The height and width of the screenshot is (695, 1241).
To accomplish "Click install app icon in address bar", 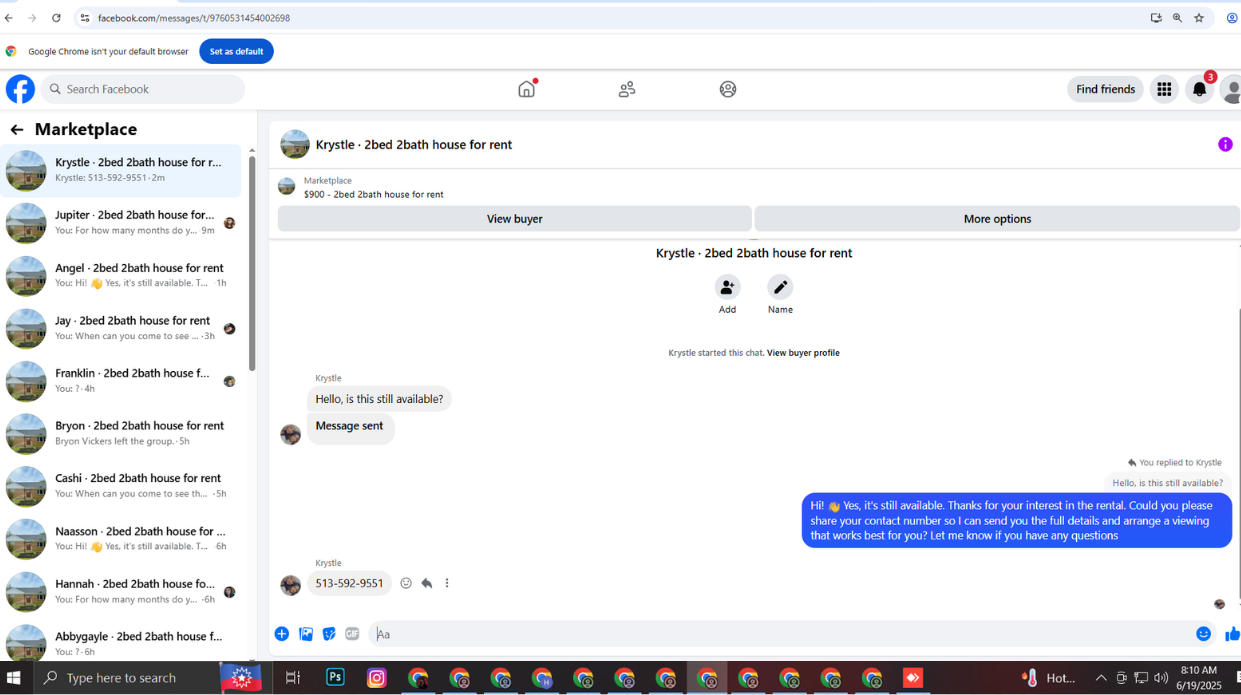I will pyautogui.click(x=1156, y=18).
